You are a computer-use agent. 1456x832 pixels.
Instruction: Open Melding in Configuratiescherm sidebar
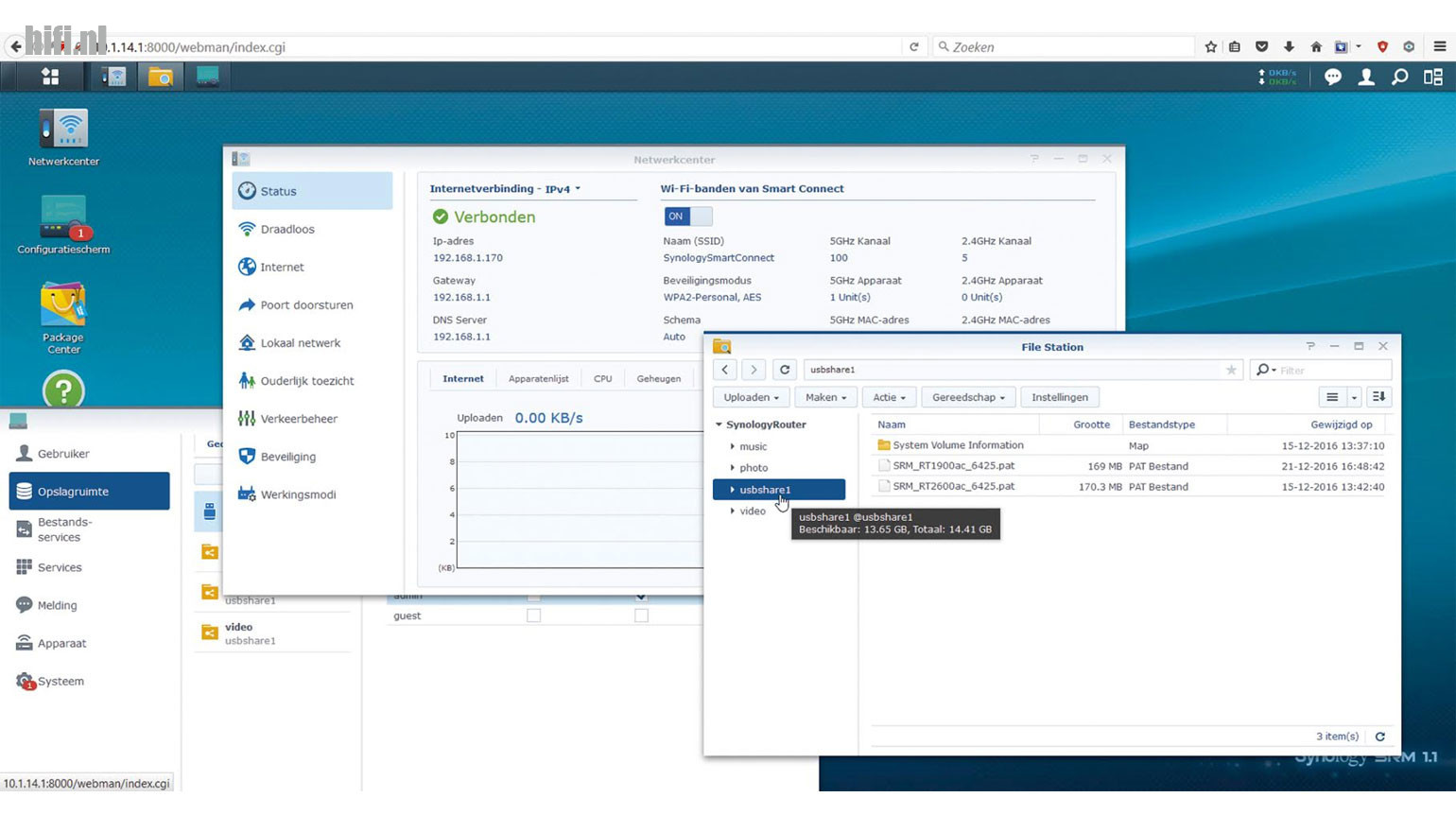click(x=90, y=605)
